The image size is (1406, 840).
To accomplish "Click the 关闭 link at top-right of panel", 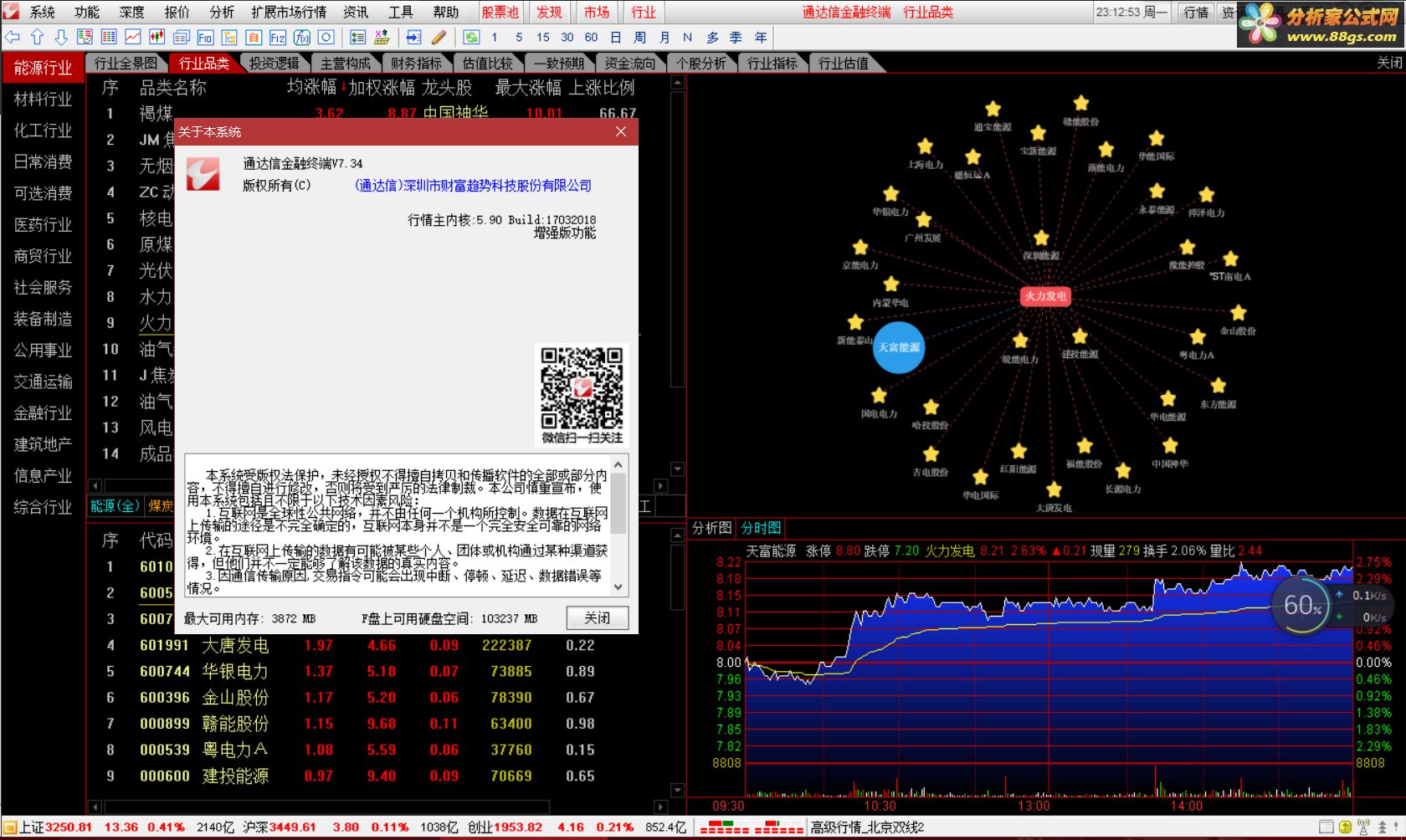I will tap(1389, 63).
